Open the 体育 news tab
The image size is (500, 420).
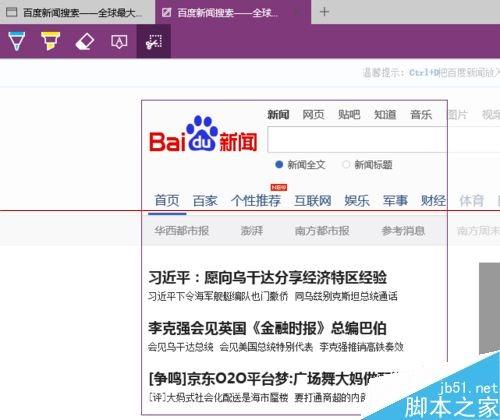click(471, 201)
